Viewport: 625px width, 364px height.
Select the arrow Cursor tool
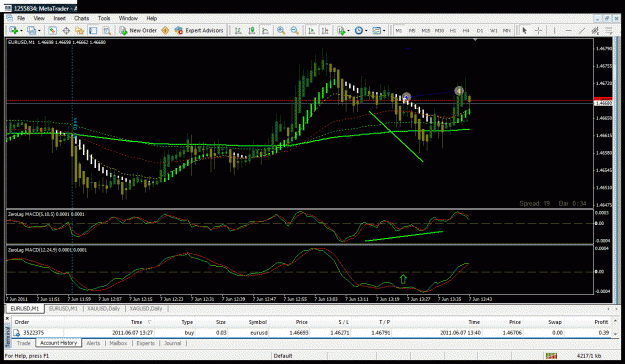[525, 30]
